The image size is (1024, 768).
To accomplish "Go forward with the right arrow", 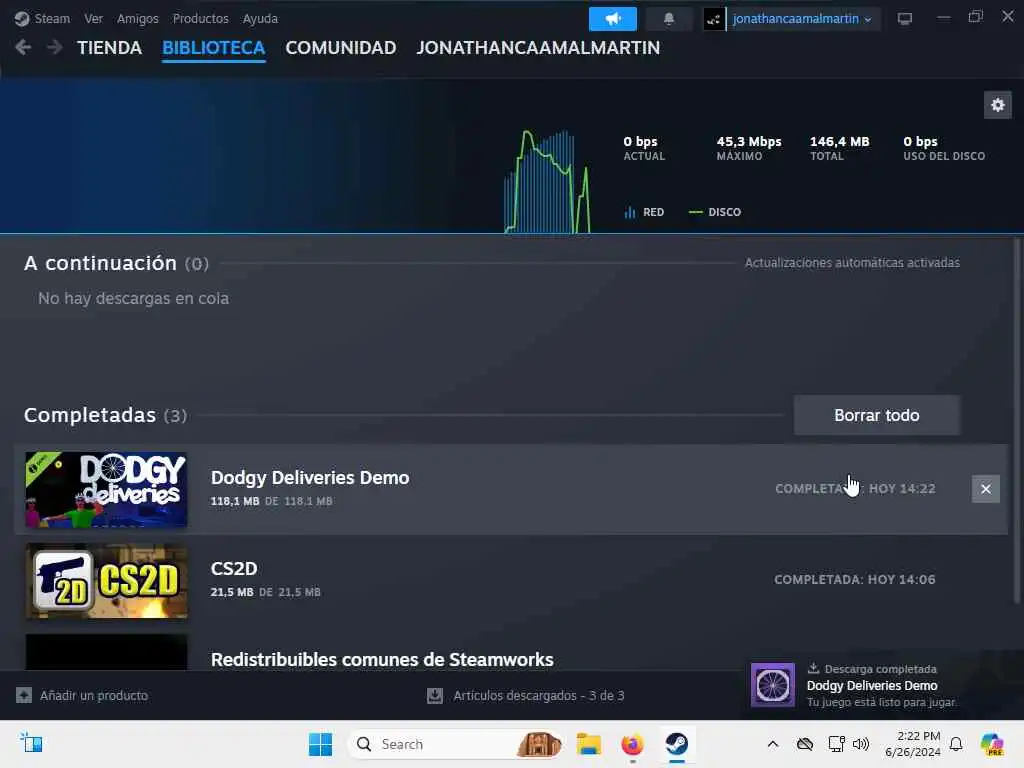I will click(55, 47).
